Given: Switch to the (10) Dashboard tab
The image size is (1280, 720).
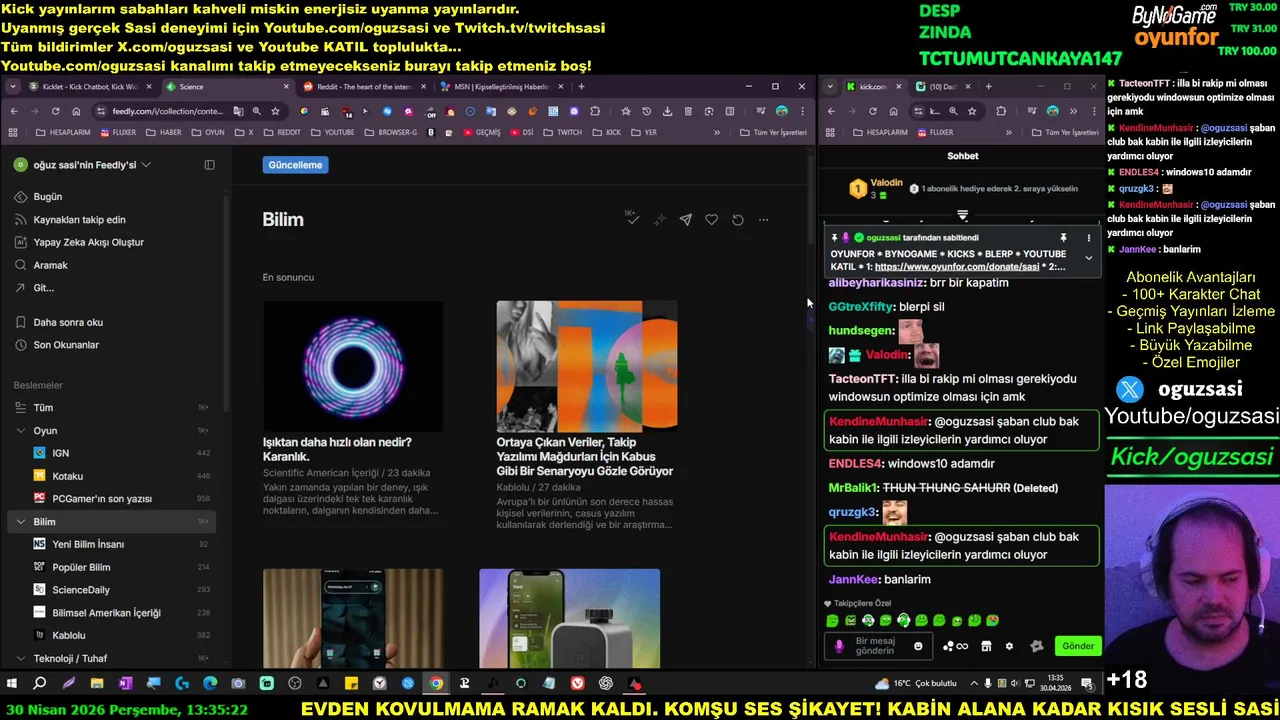Looking at the screenshot, I should click(x=943, y=87).
